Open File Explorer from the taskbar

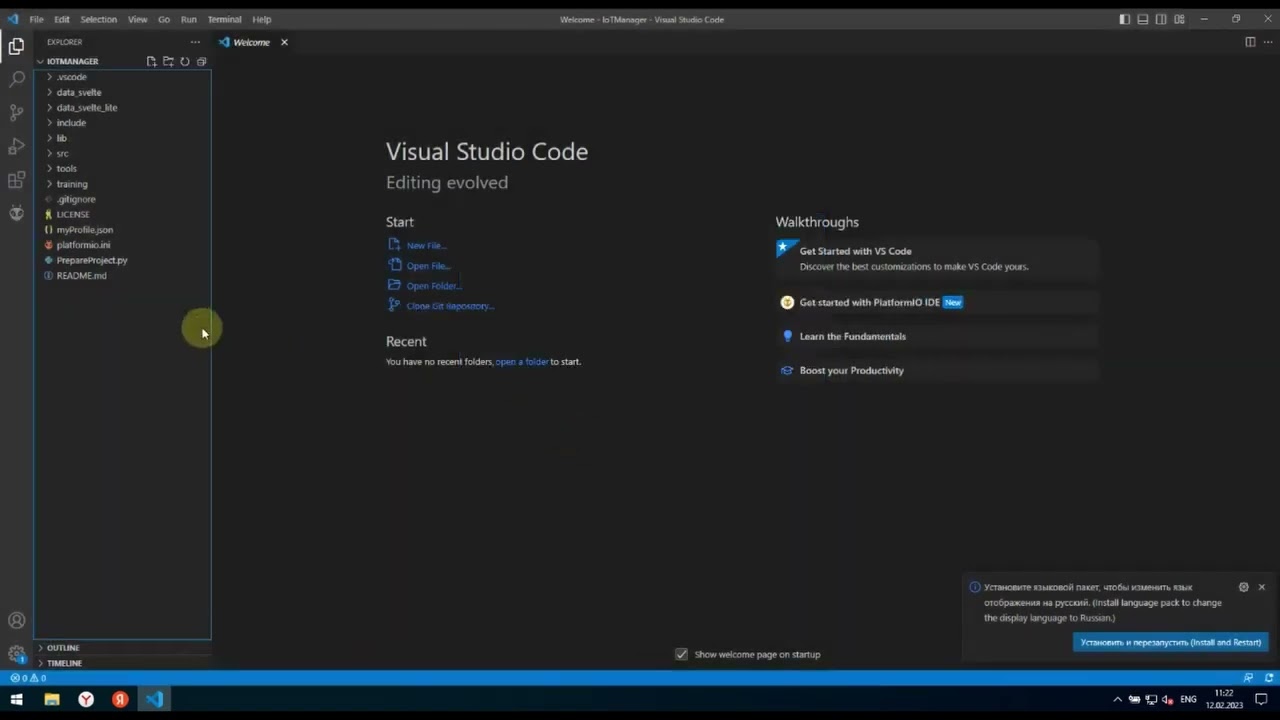coord(52,700)
